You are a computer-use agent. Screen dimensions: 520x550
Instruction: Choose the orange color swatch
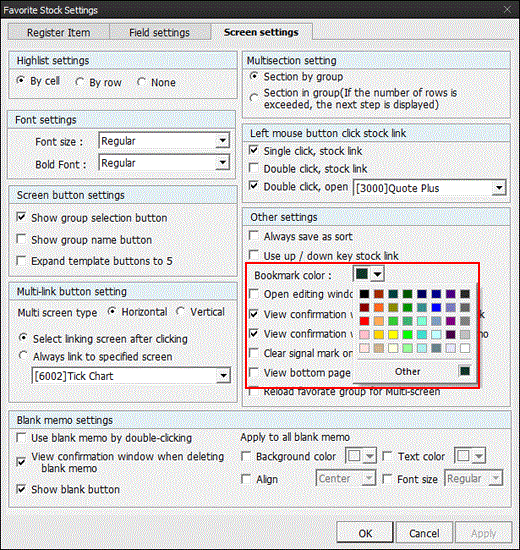(379, 308)
